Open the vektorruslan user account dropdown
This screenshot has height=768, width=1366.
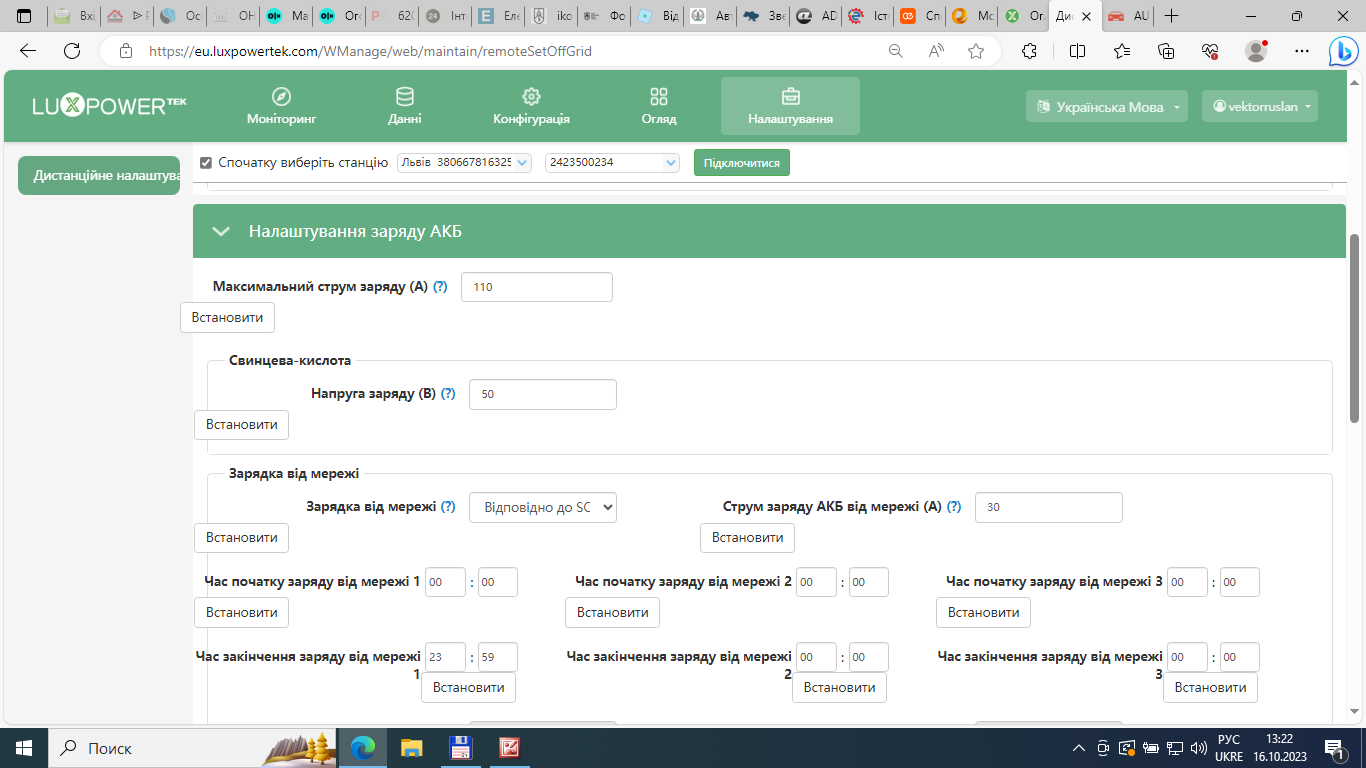pyautogui.click(x=1260, y=107)
